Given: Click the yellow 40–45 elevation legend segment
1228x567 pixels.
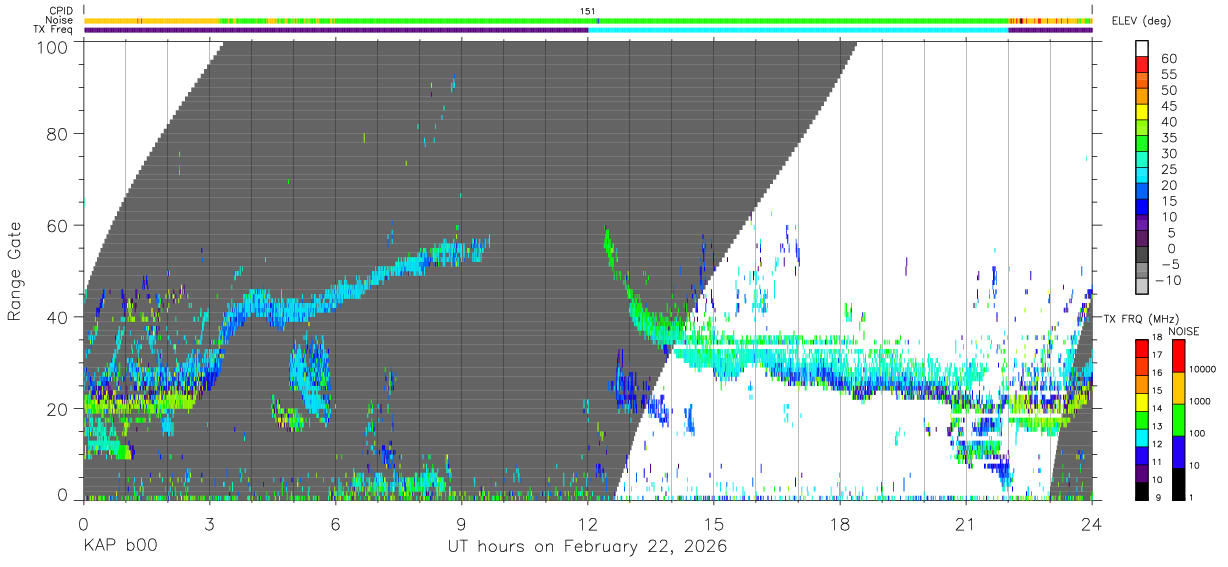Looking at the screenshot, I should click(1142, 113).
